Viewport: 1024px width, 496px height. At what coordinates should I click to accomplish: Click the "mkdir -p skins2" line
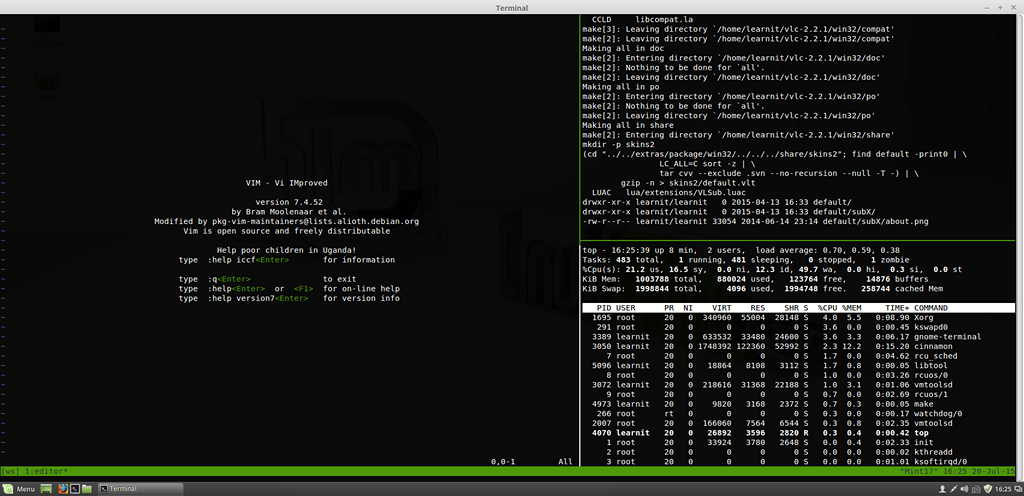[618, 144]
